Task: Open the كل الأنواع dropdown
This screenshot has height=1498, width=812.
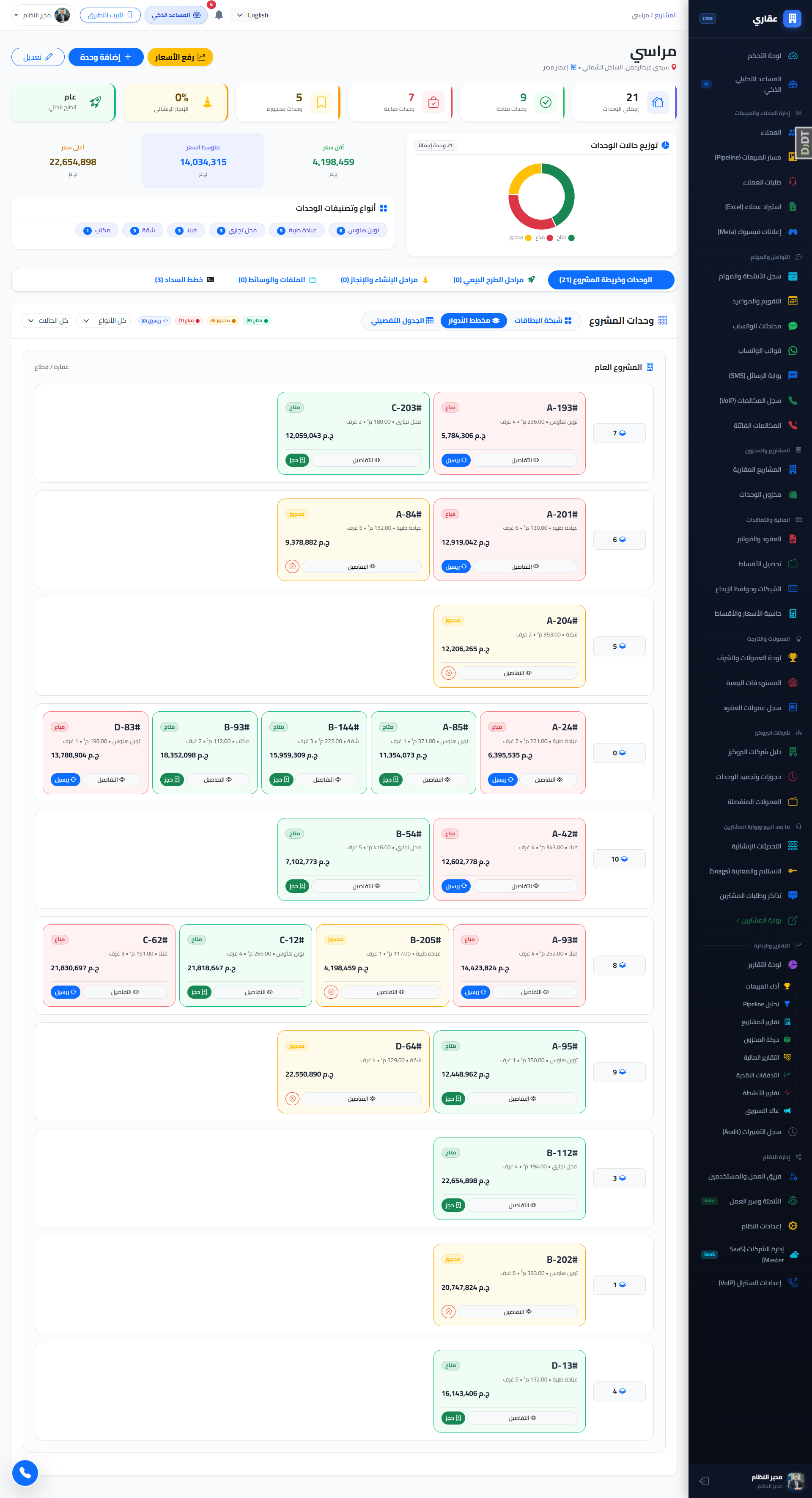Action: tap(104, 320)
